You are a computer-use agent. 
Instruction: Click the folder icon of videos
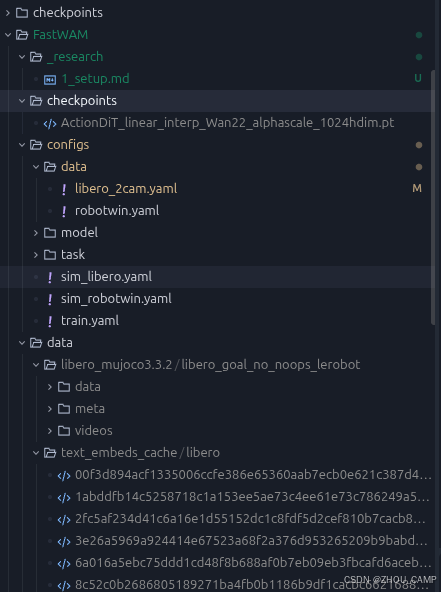pos(64,431)
